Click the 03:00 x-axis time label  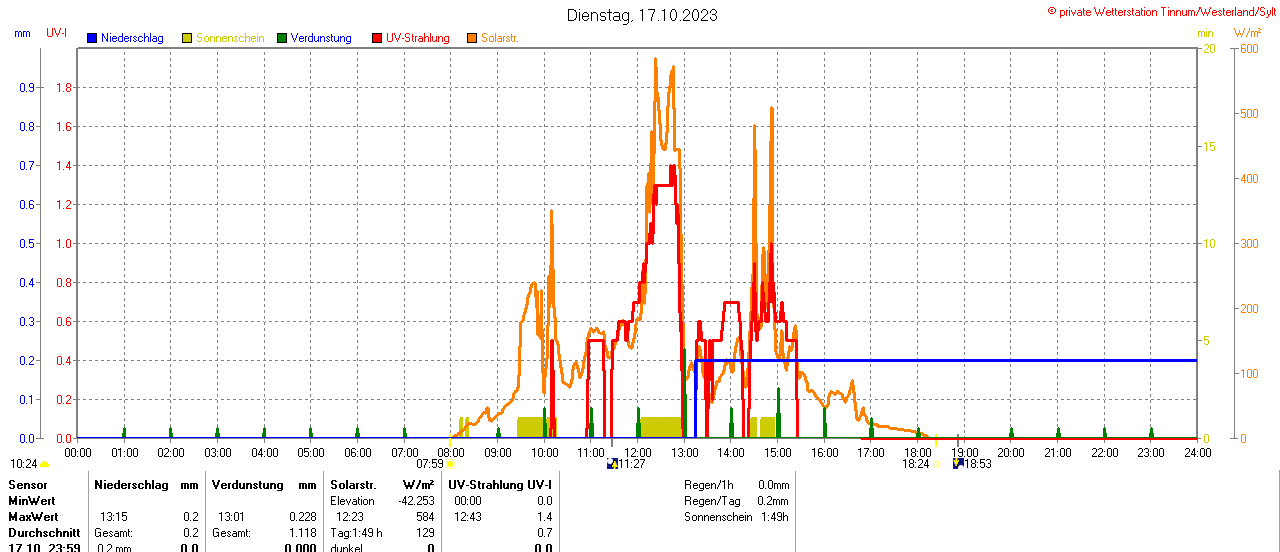218,453
